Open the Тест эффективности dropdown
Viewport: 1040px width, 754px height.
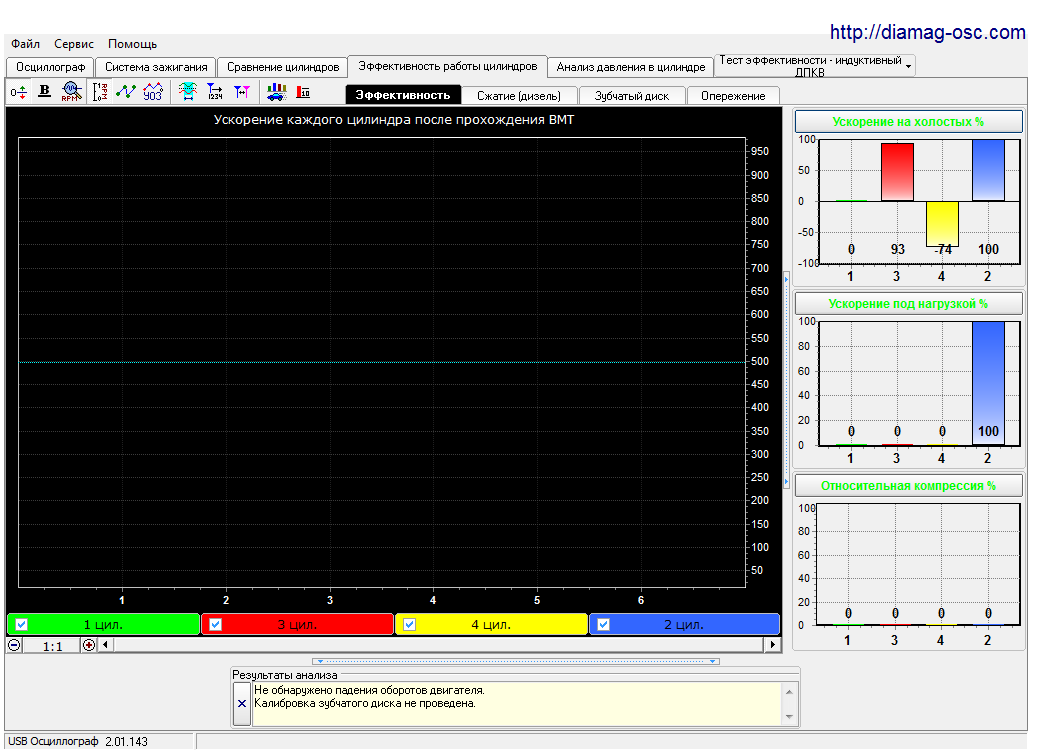coord(909,66)
